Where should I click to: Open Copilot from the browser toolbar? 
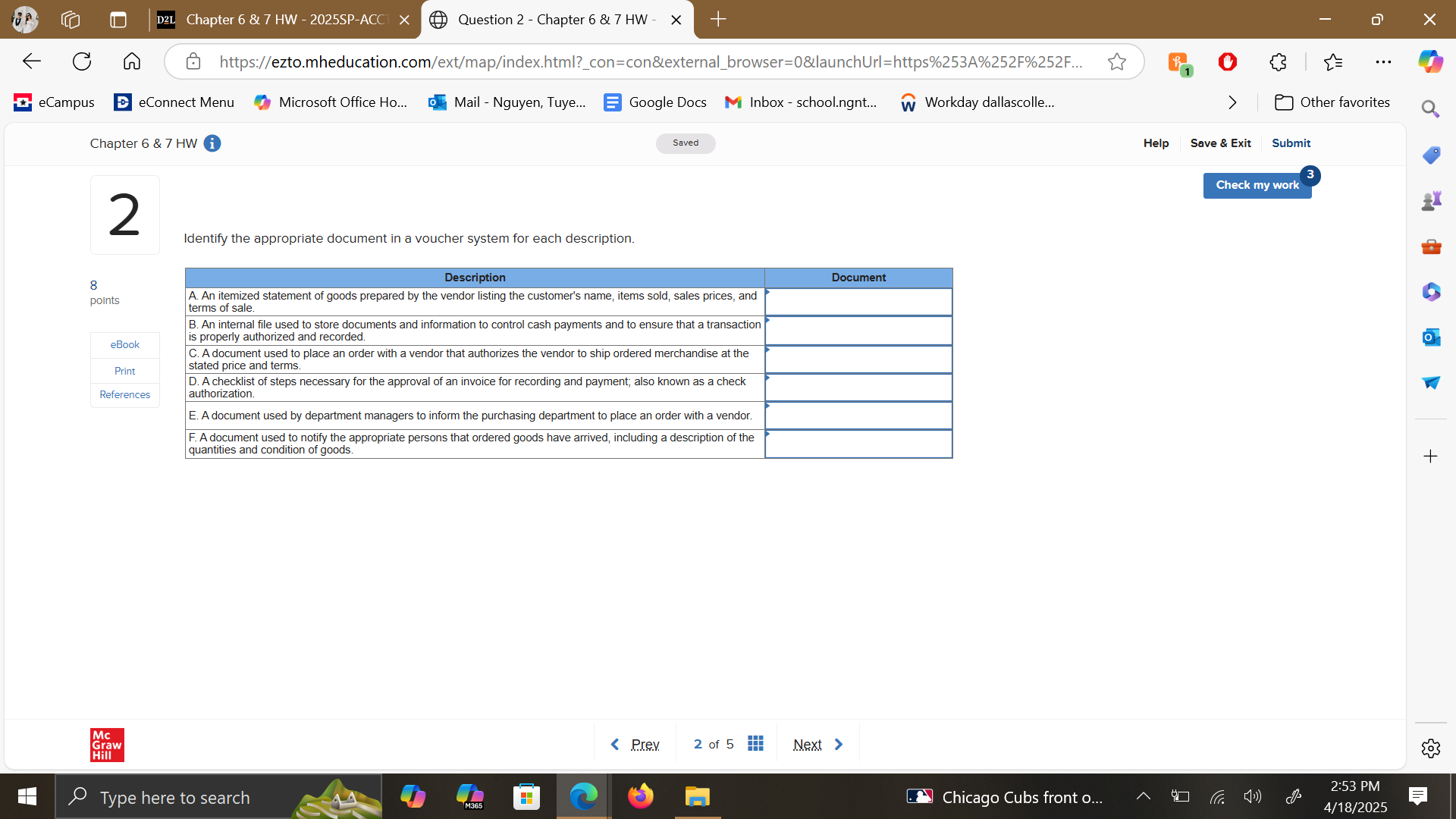point(1430,61)
